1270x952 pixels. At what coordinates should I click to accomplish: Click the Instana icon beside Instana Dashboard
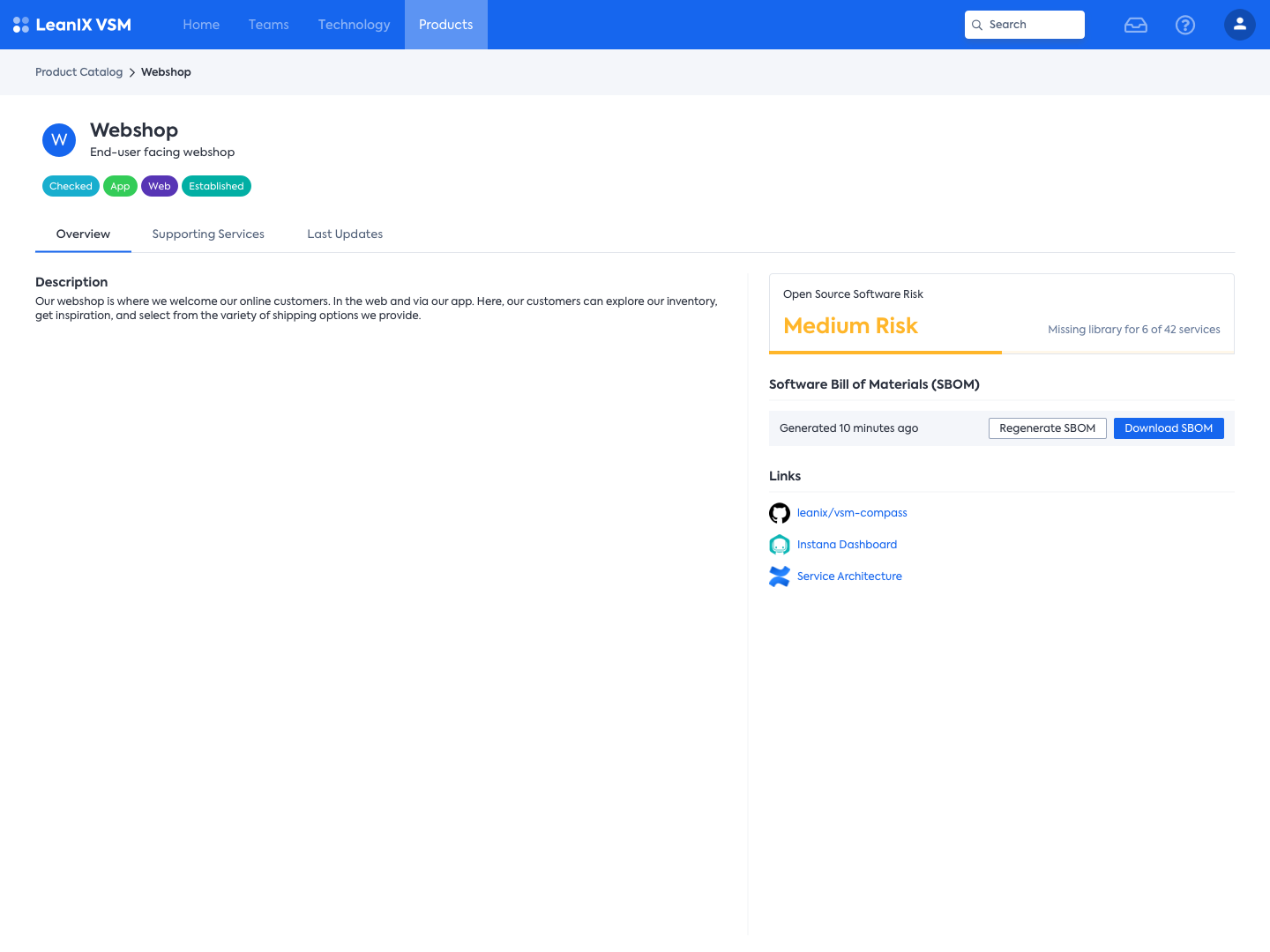pyautogui.click(x=780, y=545)
